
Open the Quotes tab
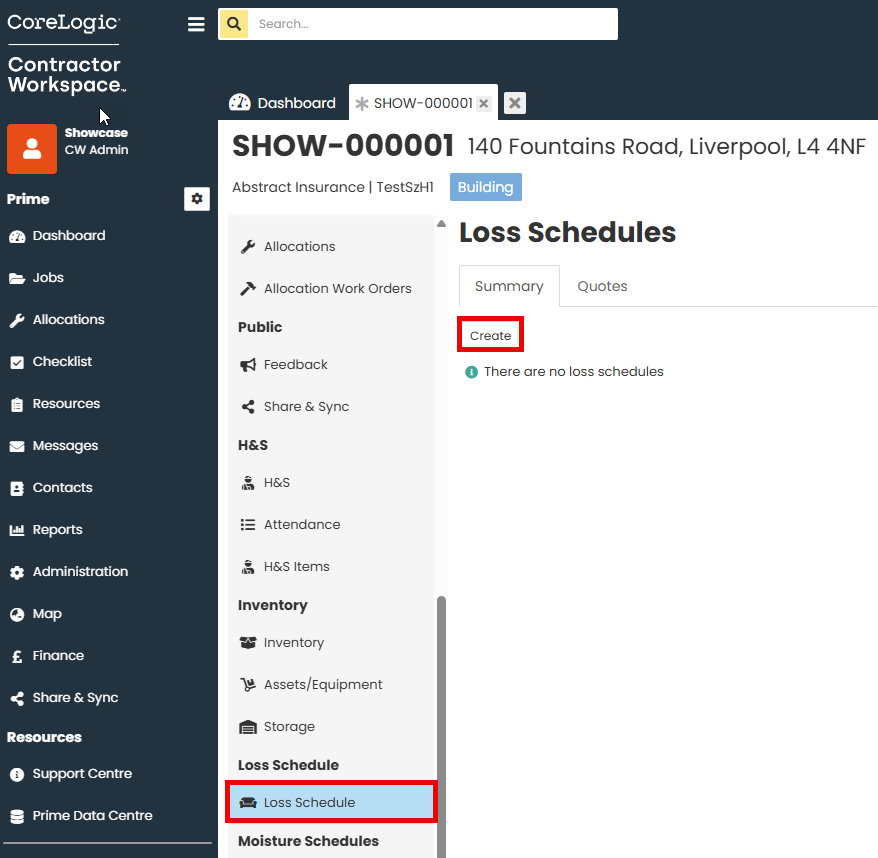pos(602,286)
